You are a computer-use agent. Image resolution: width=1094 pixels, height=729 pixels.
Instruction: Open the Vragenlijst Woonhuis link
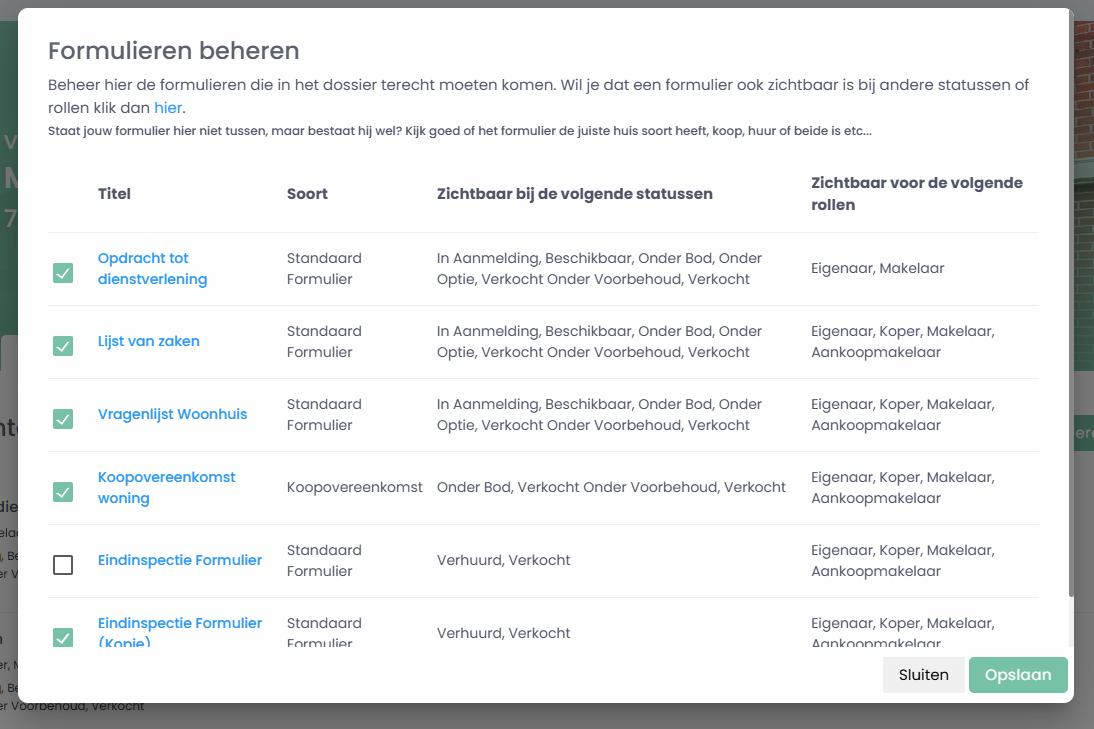[172, 414]
